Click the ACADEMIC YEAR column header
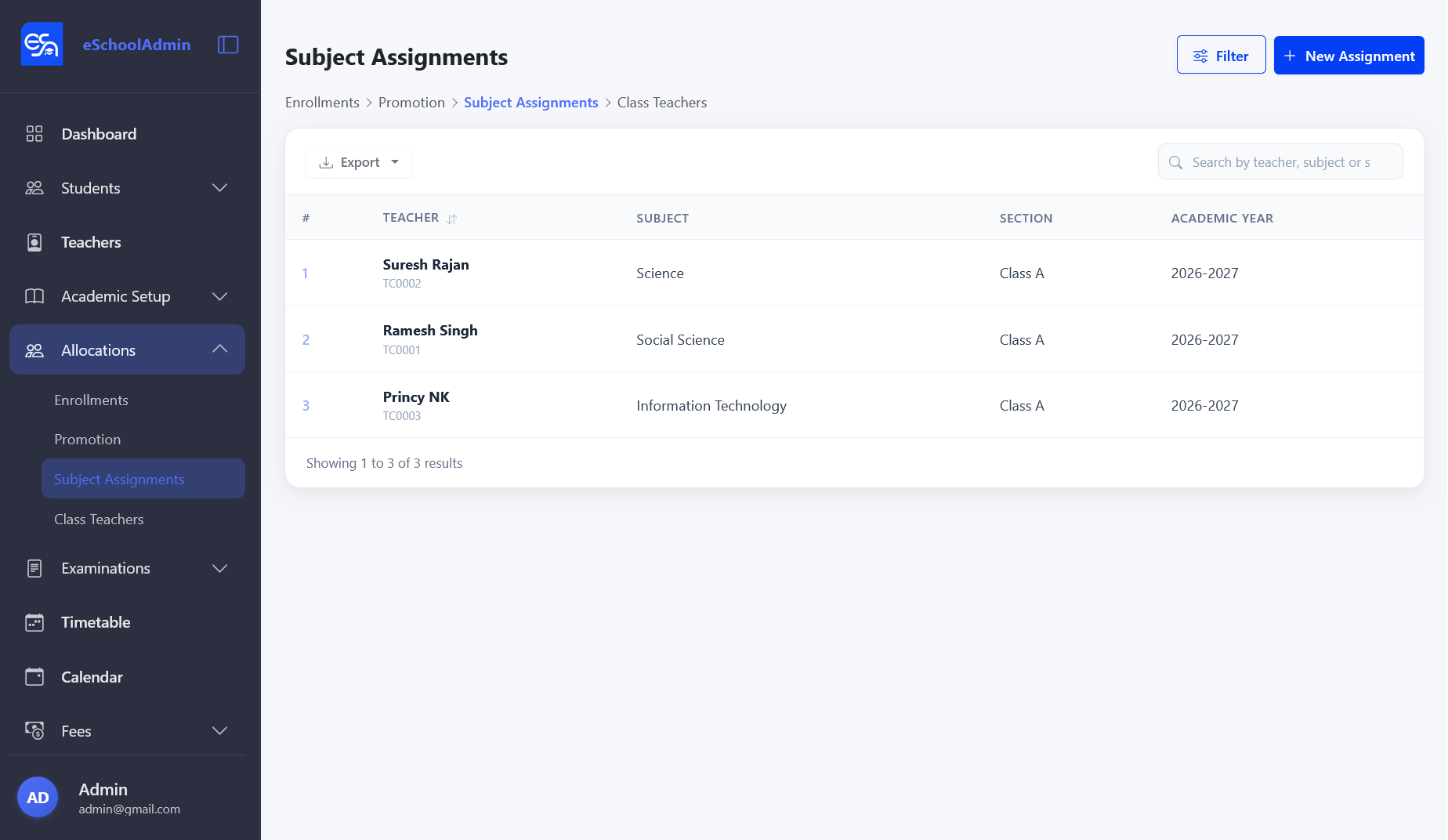 (1222, 219)
